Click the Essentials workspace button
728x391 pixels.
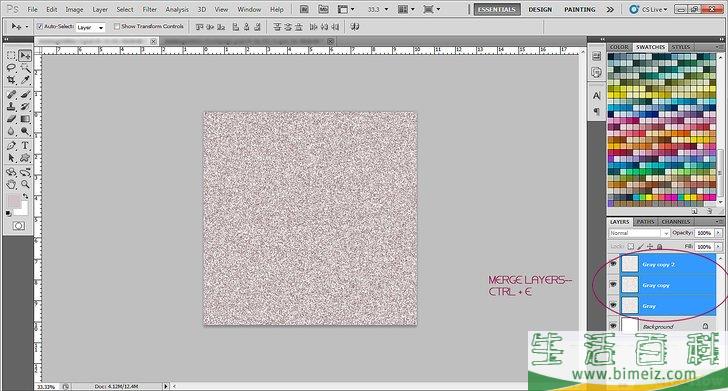pyautogui.click(x=497, y=9)
